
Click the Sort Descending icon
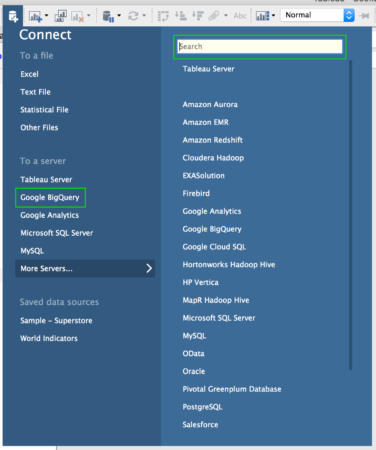coord(198,16)
